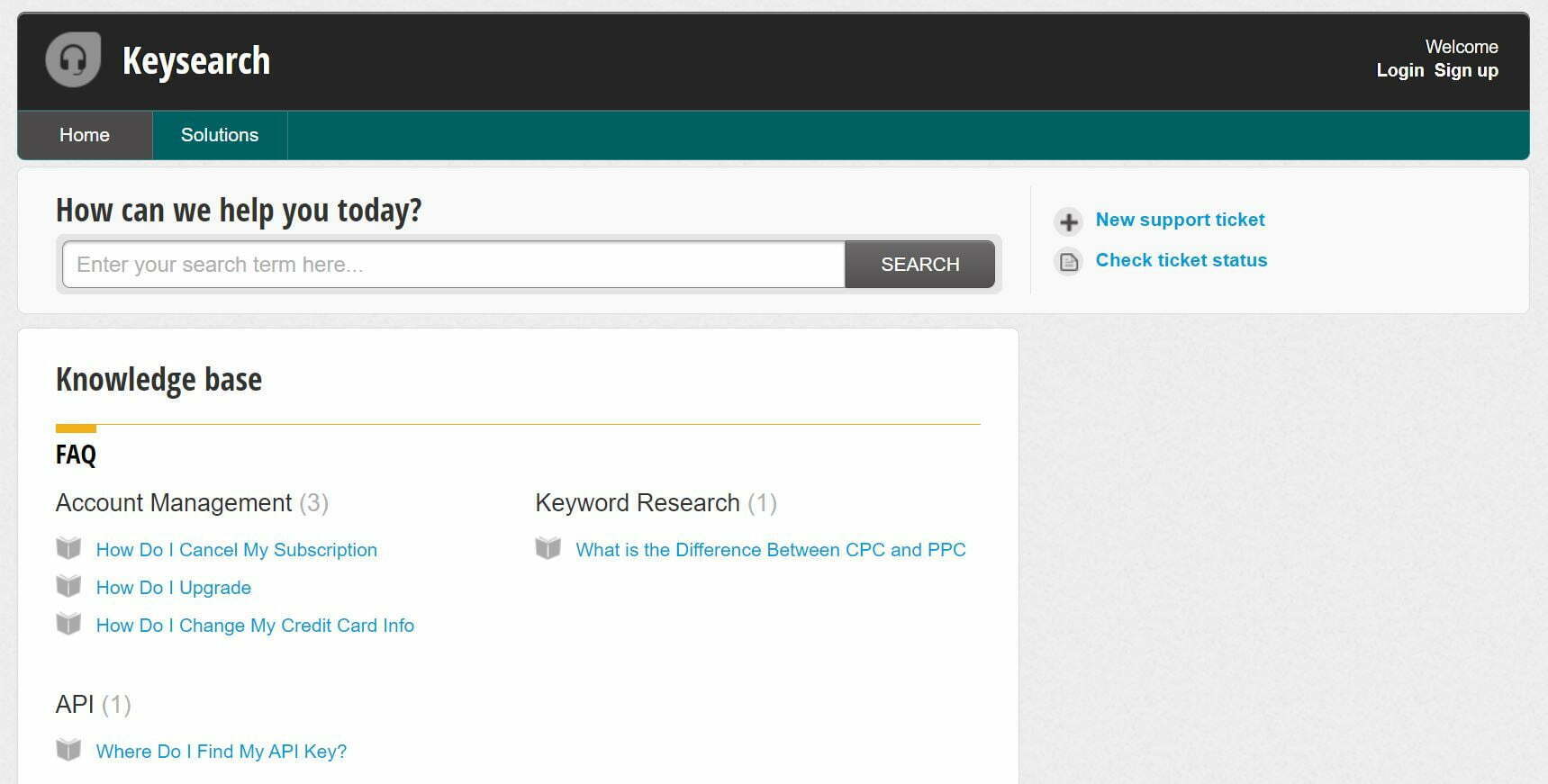The width and height of the screenshot is (1548, 784).
Task: Open How Do I Upgrade article
Action: pos(174,588)
